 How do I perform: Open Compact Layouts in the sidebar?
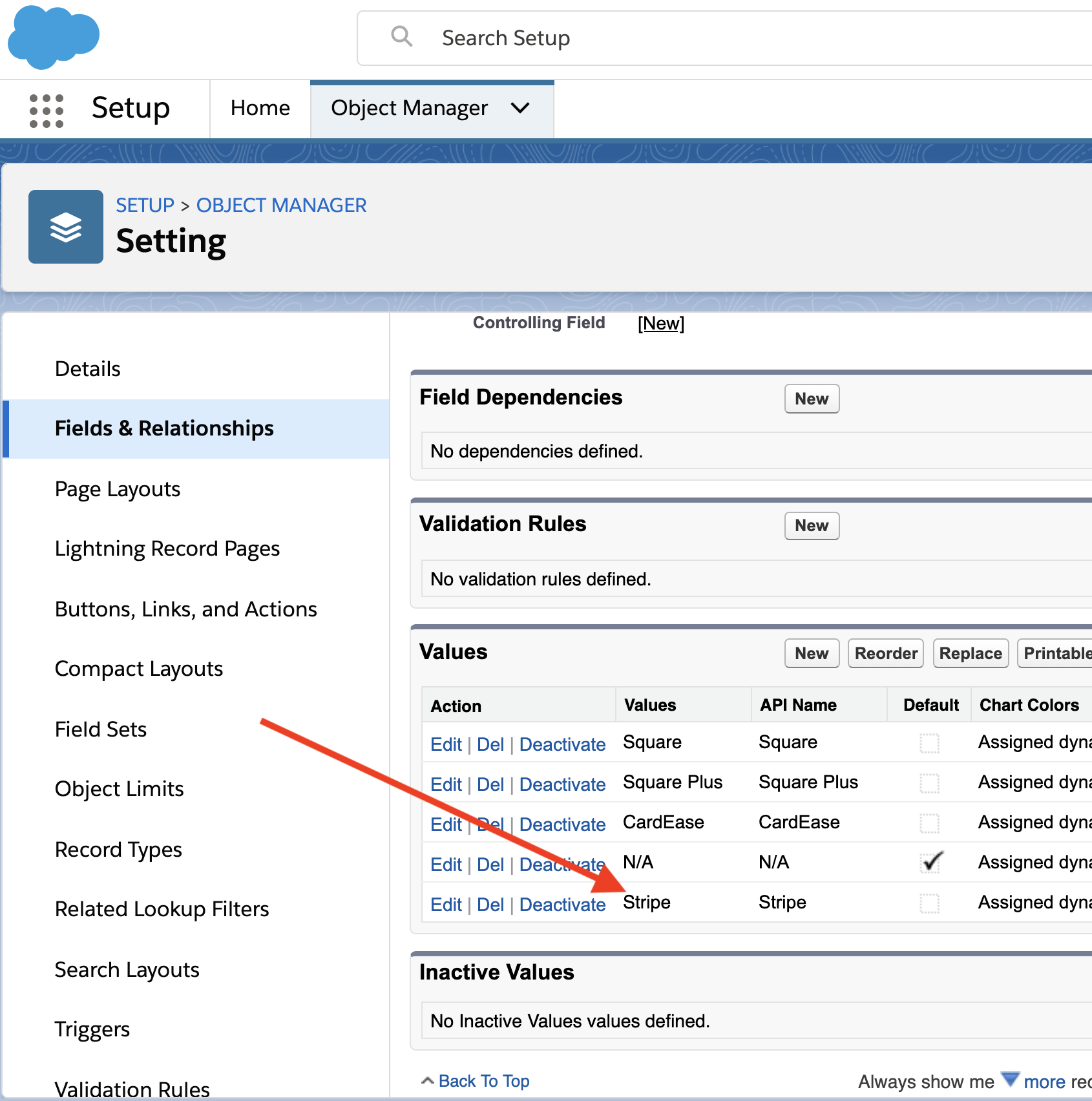coord(139,669)
